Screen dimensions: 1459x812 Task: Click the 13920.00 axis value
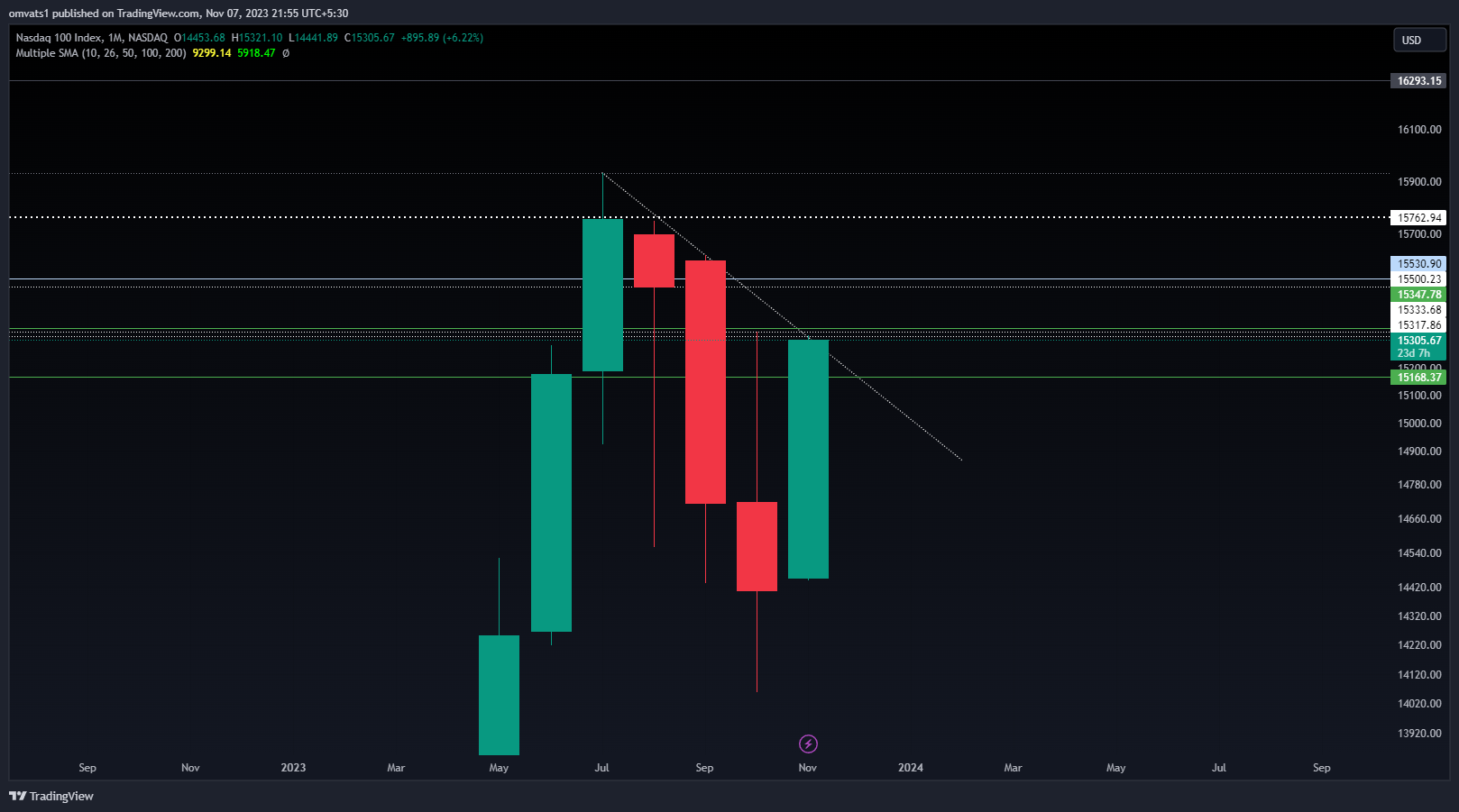tap(1419, 734)
